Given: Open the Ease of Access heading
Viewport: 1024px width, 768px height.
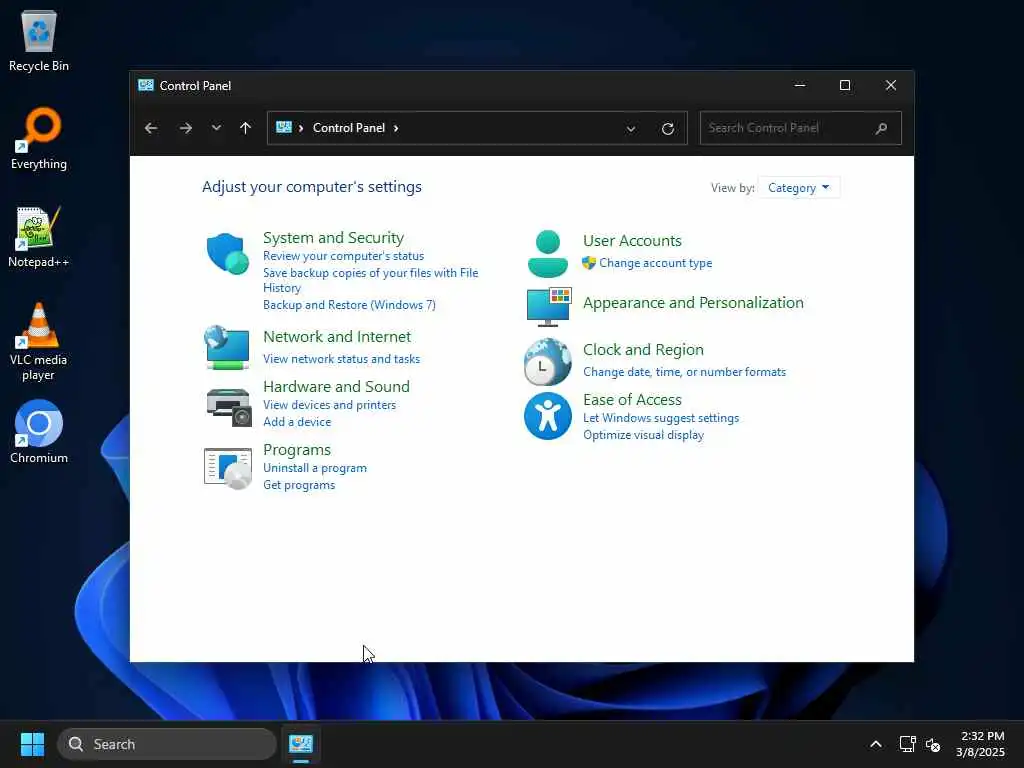Looking at the screenshot, I should tap(632, 400).
